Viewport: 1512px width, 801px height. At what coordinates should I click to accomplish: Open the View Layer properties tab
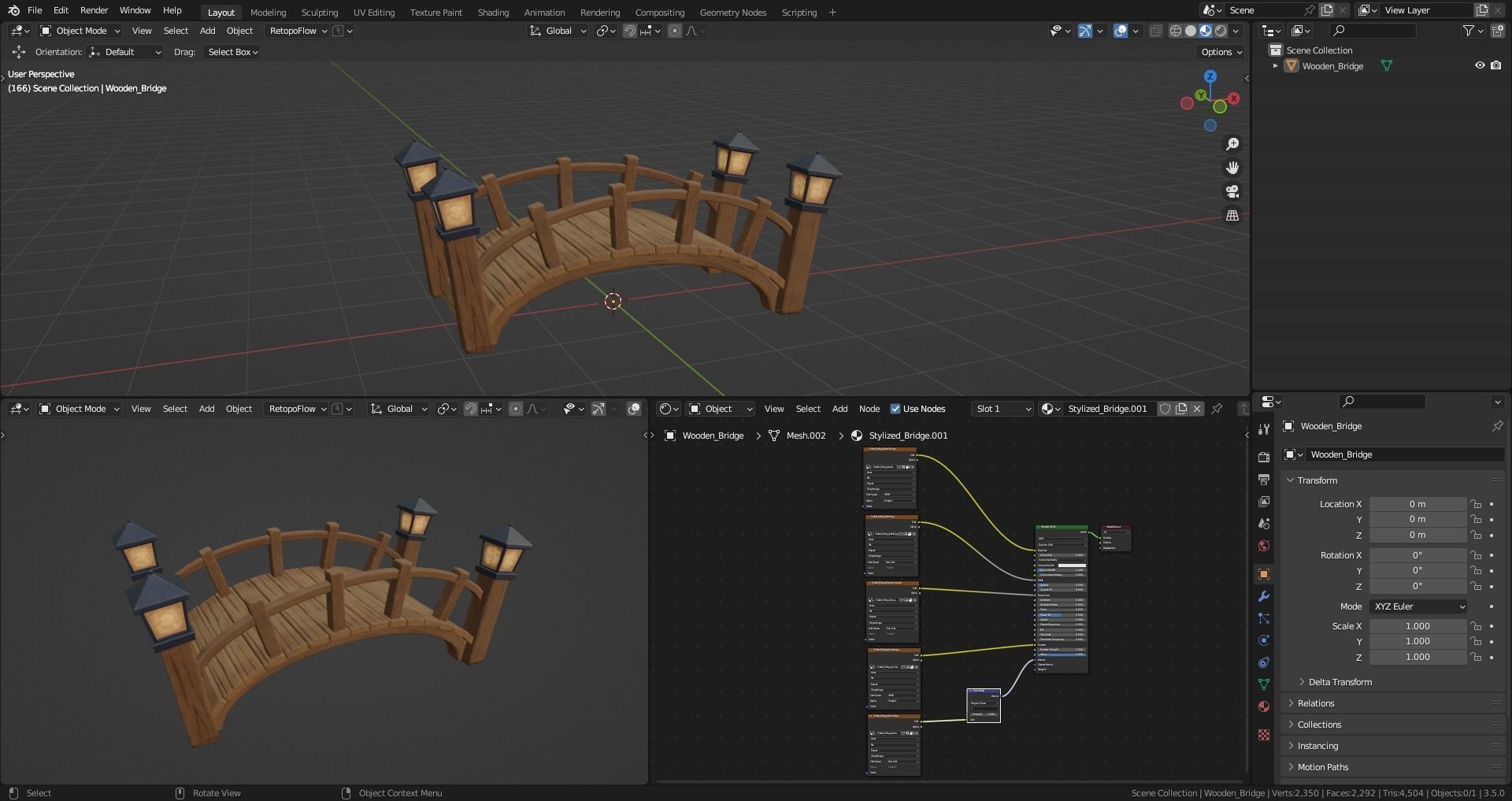[x=1264, y=502]
